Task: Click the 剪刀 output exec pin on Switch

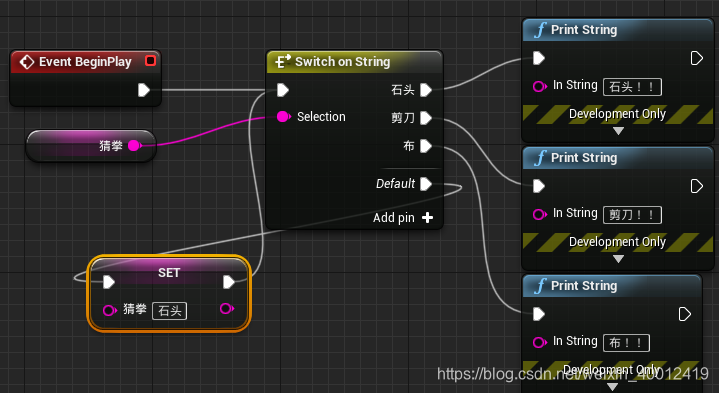Action: tap(426, 118)
